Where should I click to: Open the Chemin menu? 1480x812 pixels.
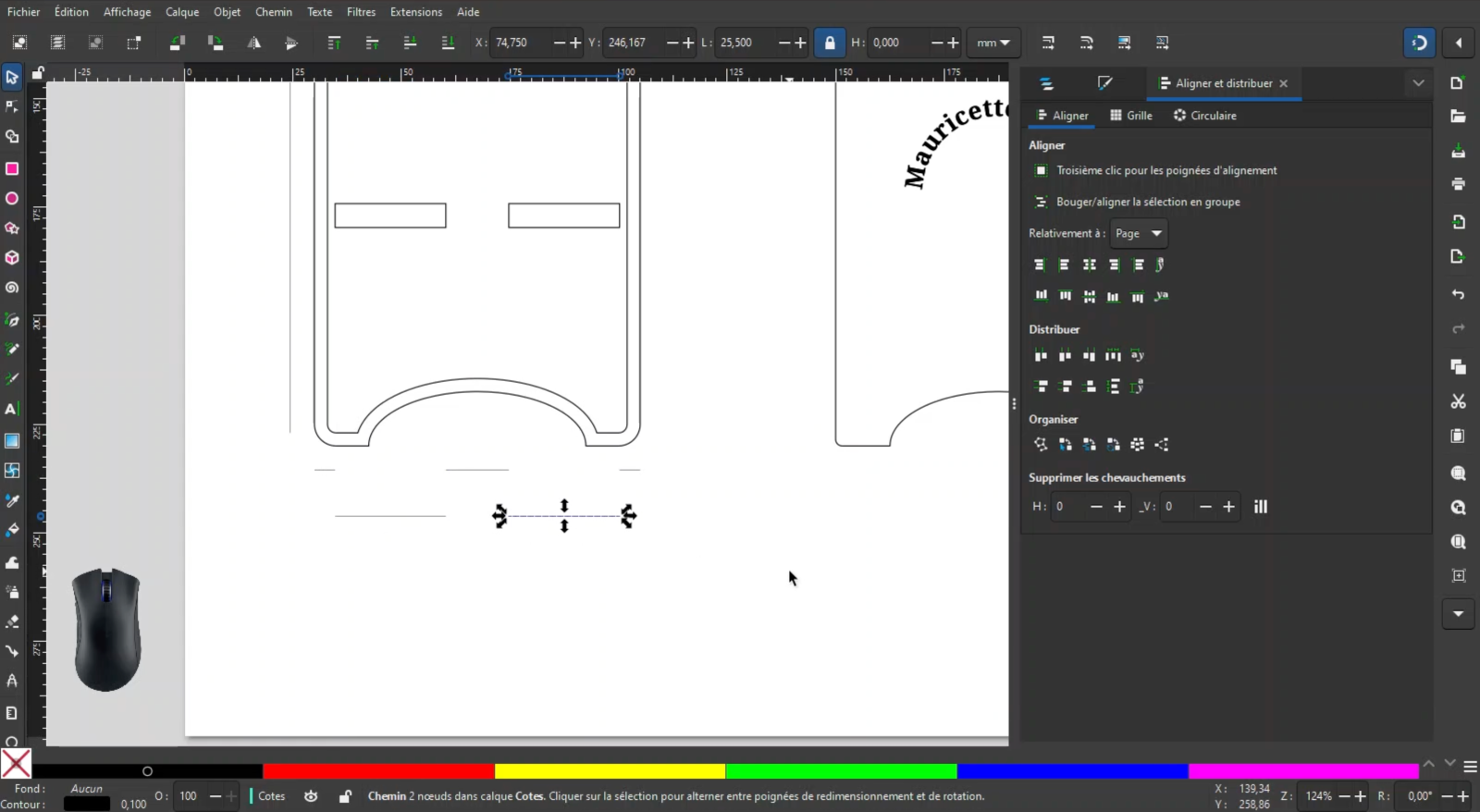click(x=274, y=12)
